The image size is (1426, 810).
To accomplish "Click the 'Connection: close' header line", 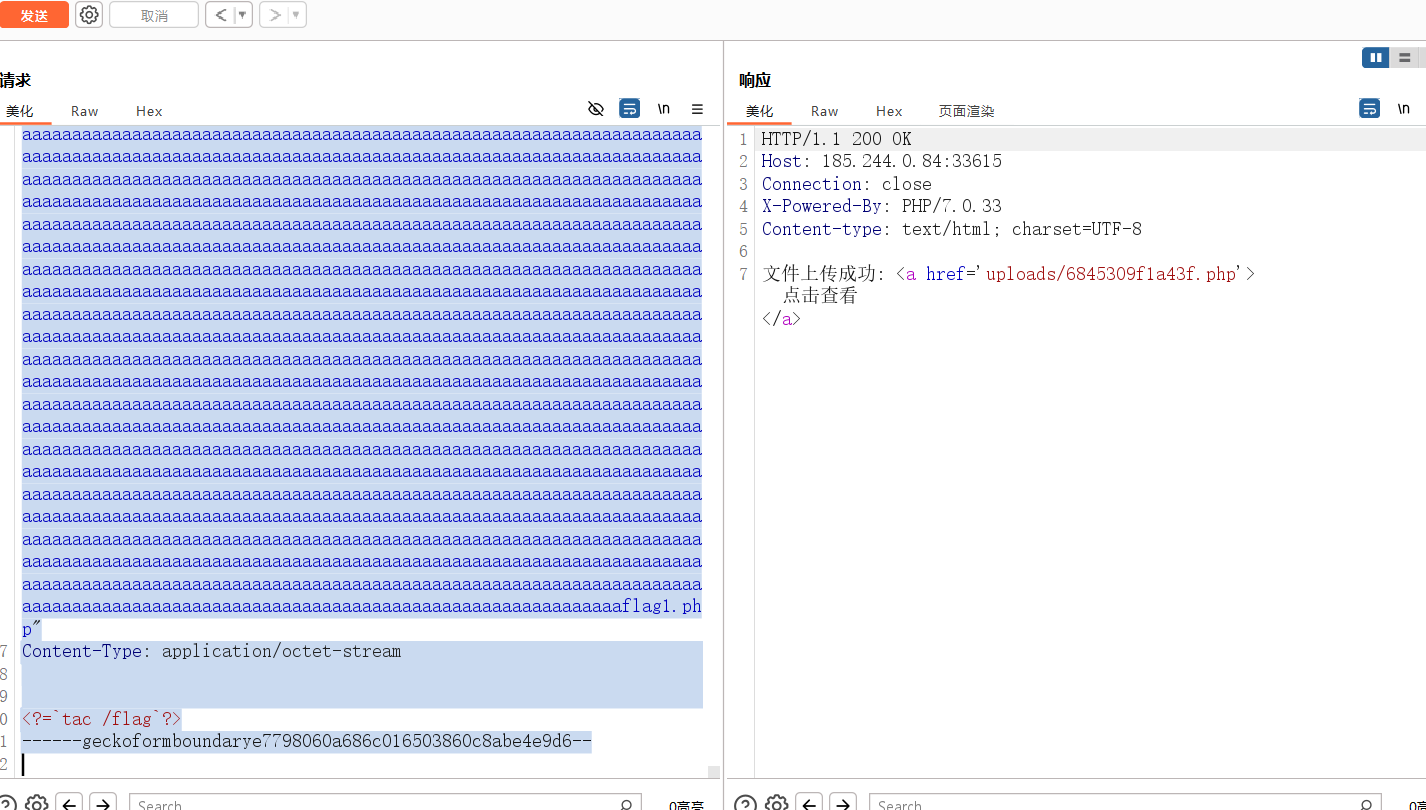I will pos(846,184).
